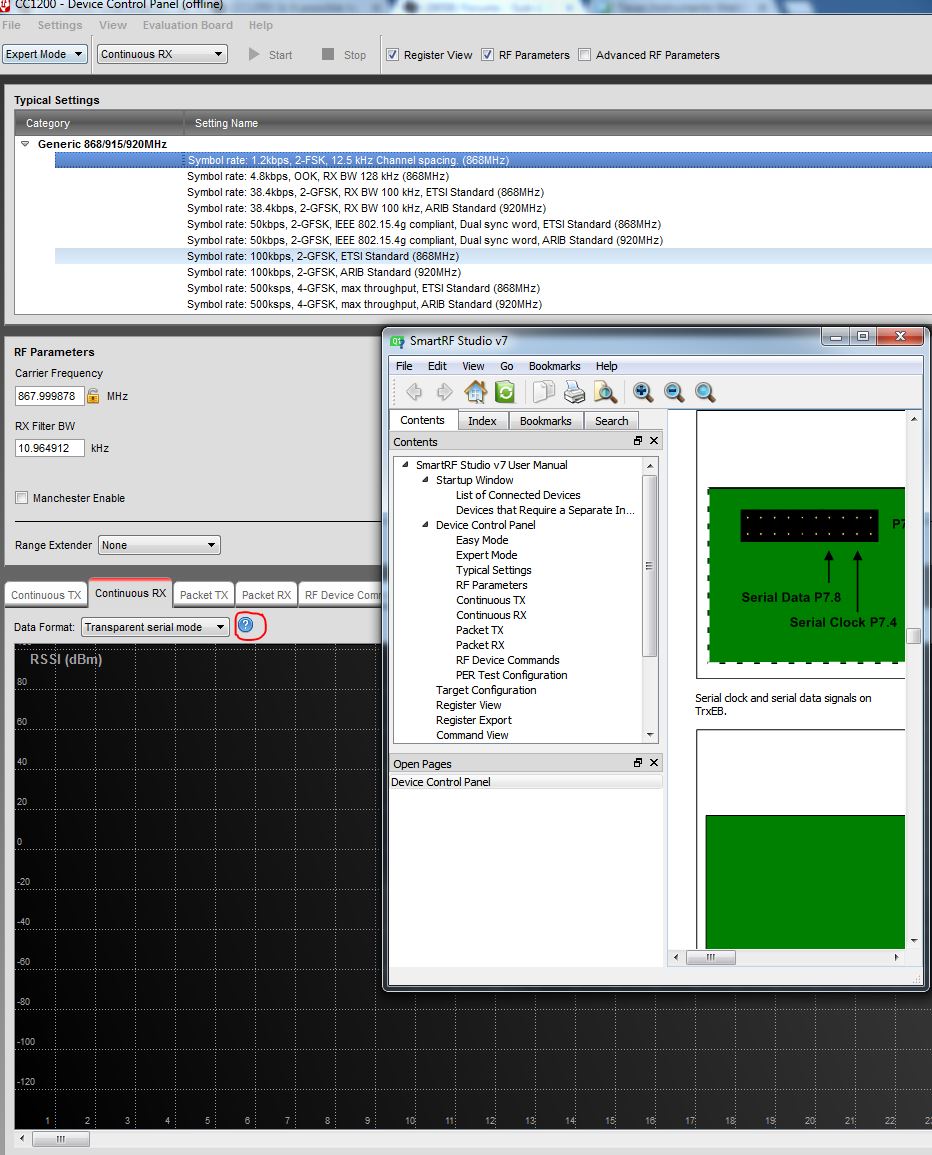Click SmartRF Studio v7 window title icon
932x1155 pixels.
(x=397, y=341)
